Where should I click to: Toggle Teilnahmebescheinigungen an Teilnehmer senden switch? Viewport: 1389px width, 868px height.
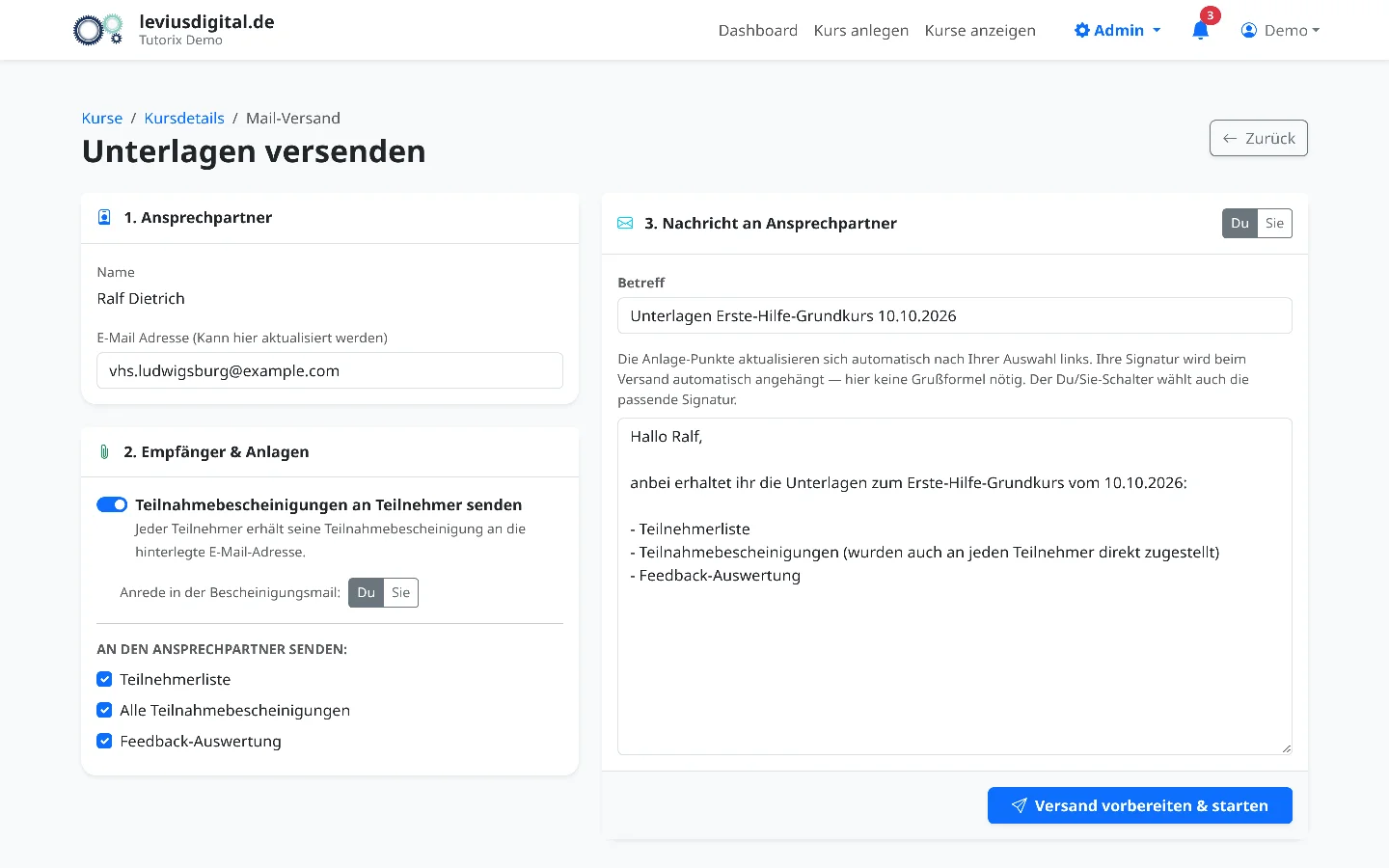point(112,504)
